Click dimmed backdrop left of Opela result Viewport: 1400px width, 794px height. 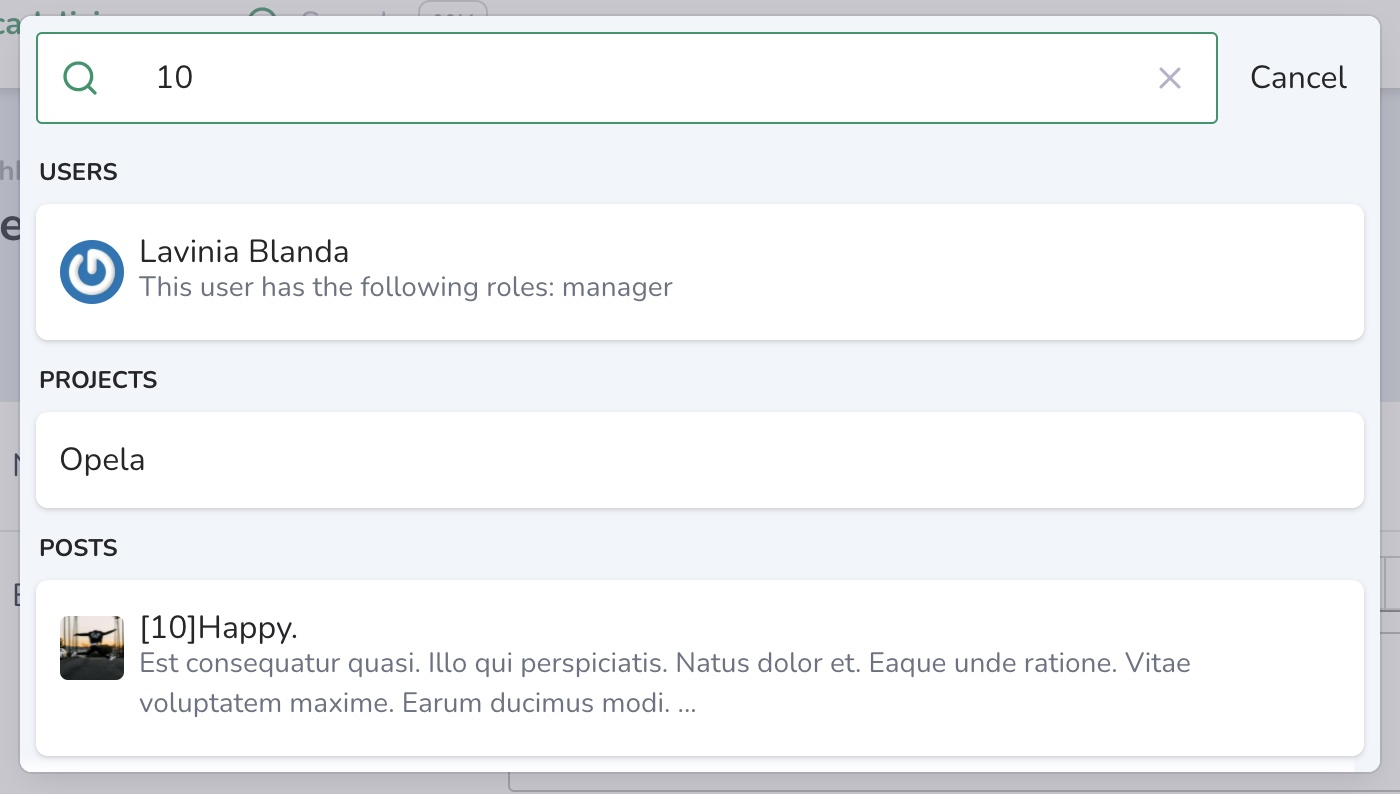(10, 465)
